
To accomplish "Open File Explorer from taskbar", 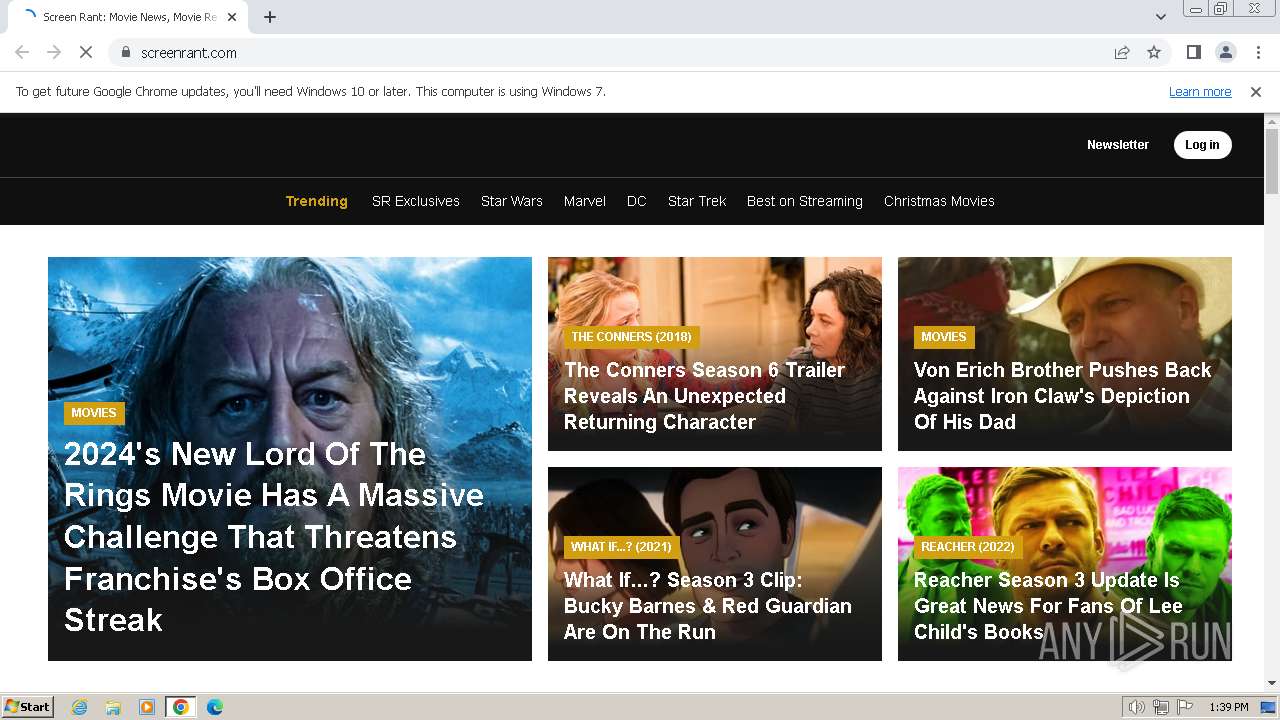I will tap(113, 707).
